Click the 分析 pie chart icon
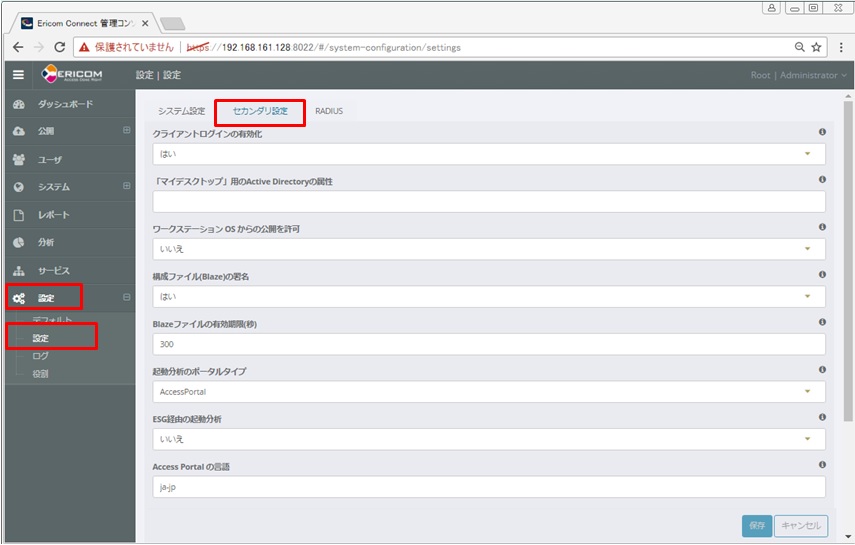The height and width of the screenshot is (545, 855). click(x=18, y=243)
